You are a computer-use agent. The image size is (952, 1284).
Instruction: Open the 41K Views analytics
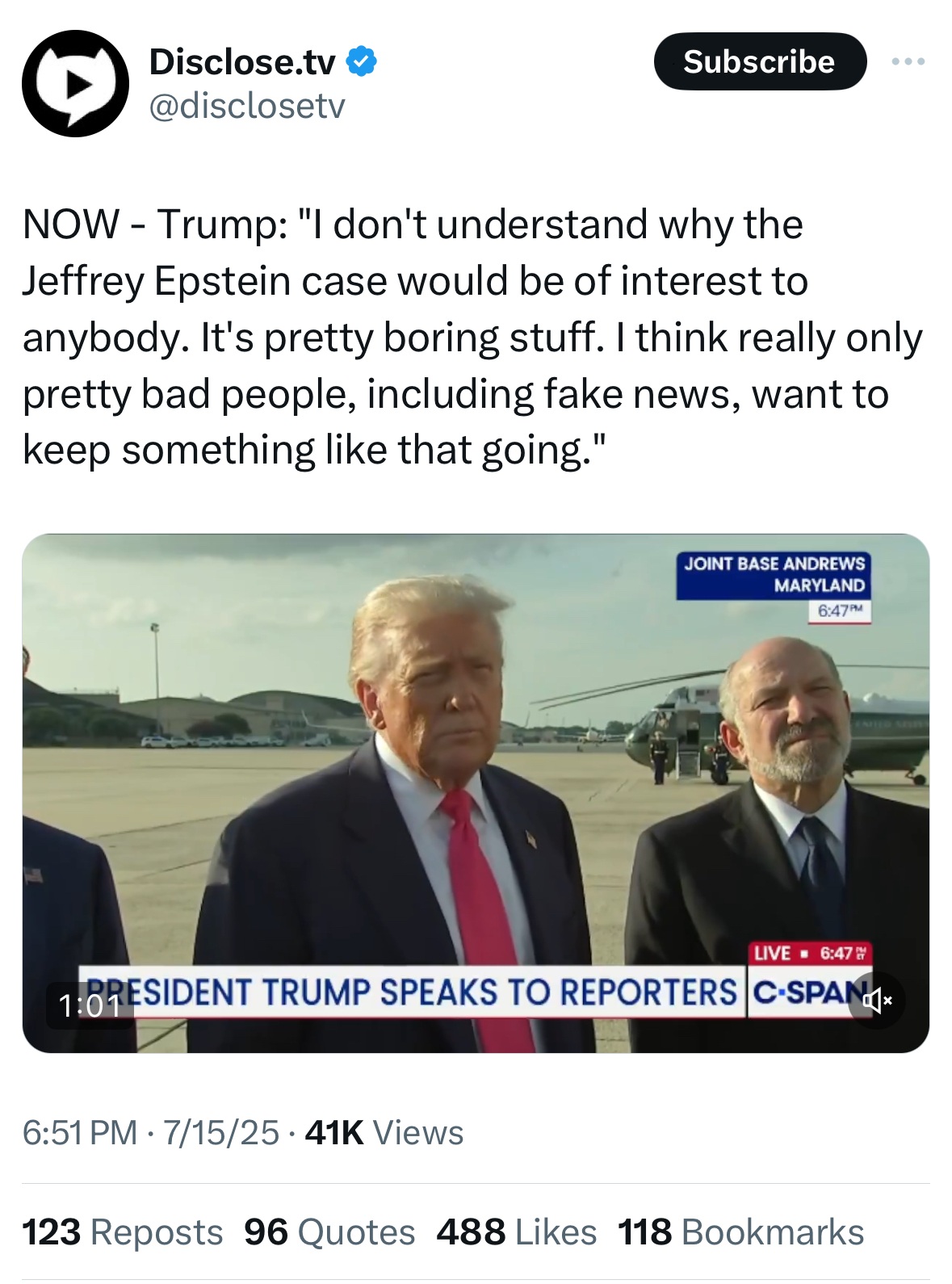[x=384, y=1133]
